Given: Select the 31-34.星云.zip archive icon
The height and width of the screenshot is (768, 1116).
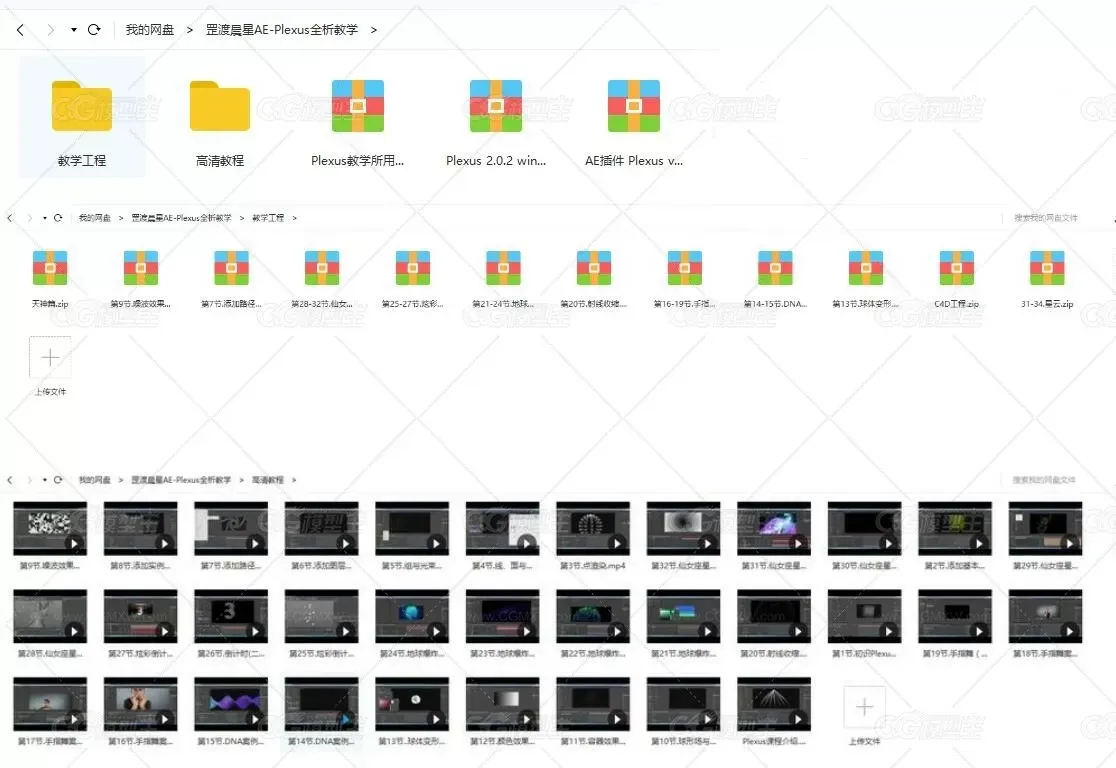Looking at the screenshot, I should pos(1047,268).
